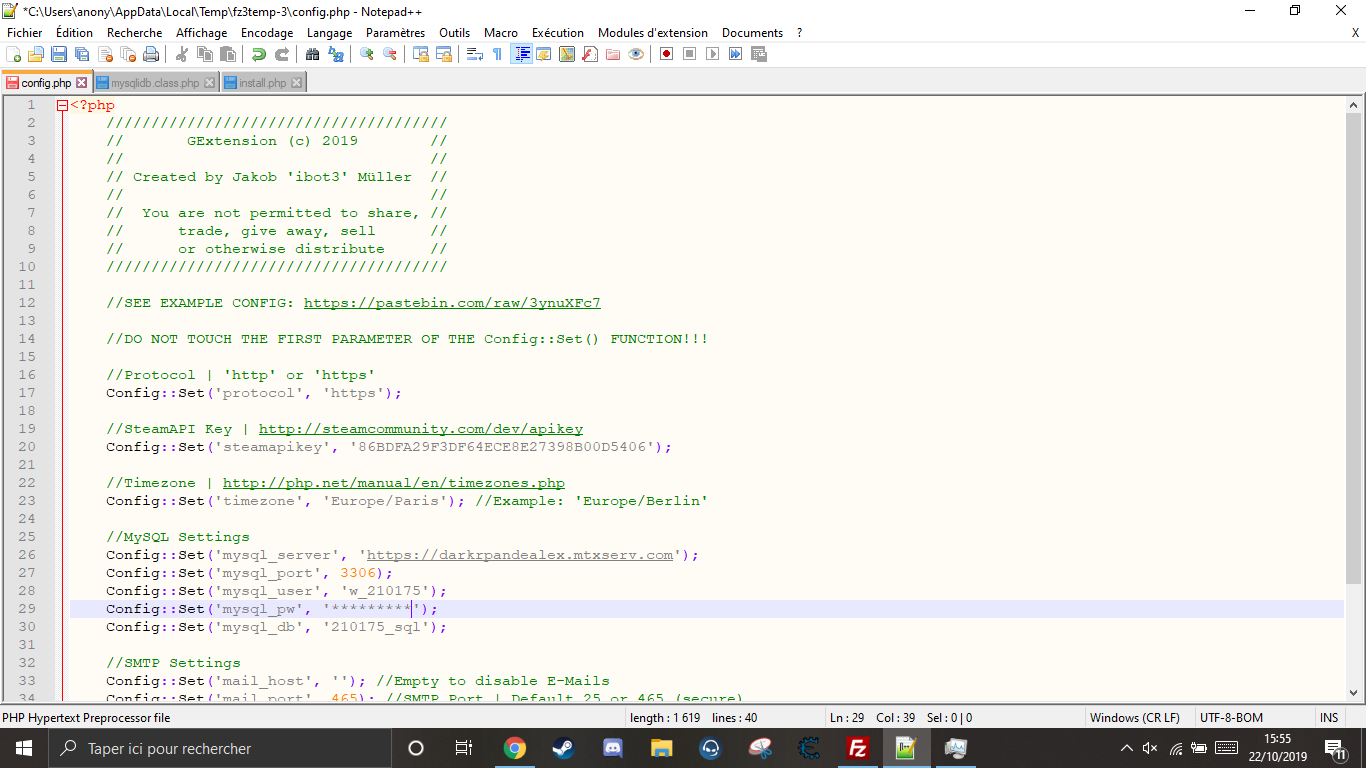Screen dimensions: 1366x768
Task: Open Folder as Workspace icon
Action: (613, 54)
